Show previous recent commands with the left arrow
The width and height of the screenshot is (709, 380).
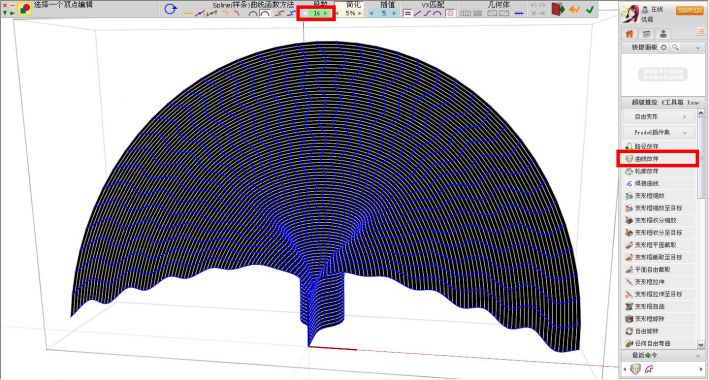(624, 370)
